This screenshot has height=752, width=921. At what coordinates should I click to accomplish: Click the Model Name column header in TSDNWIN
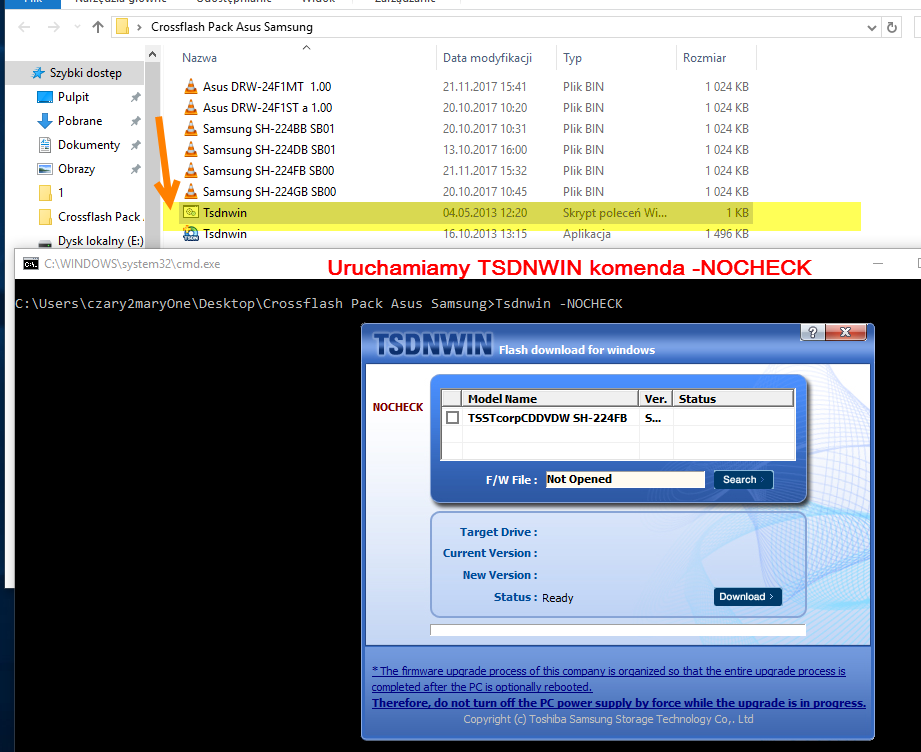coord(550,399)
